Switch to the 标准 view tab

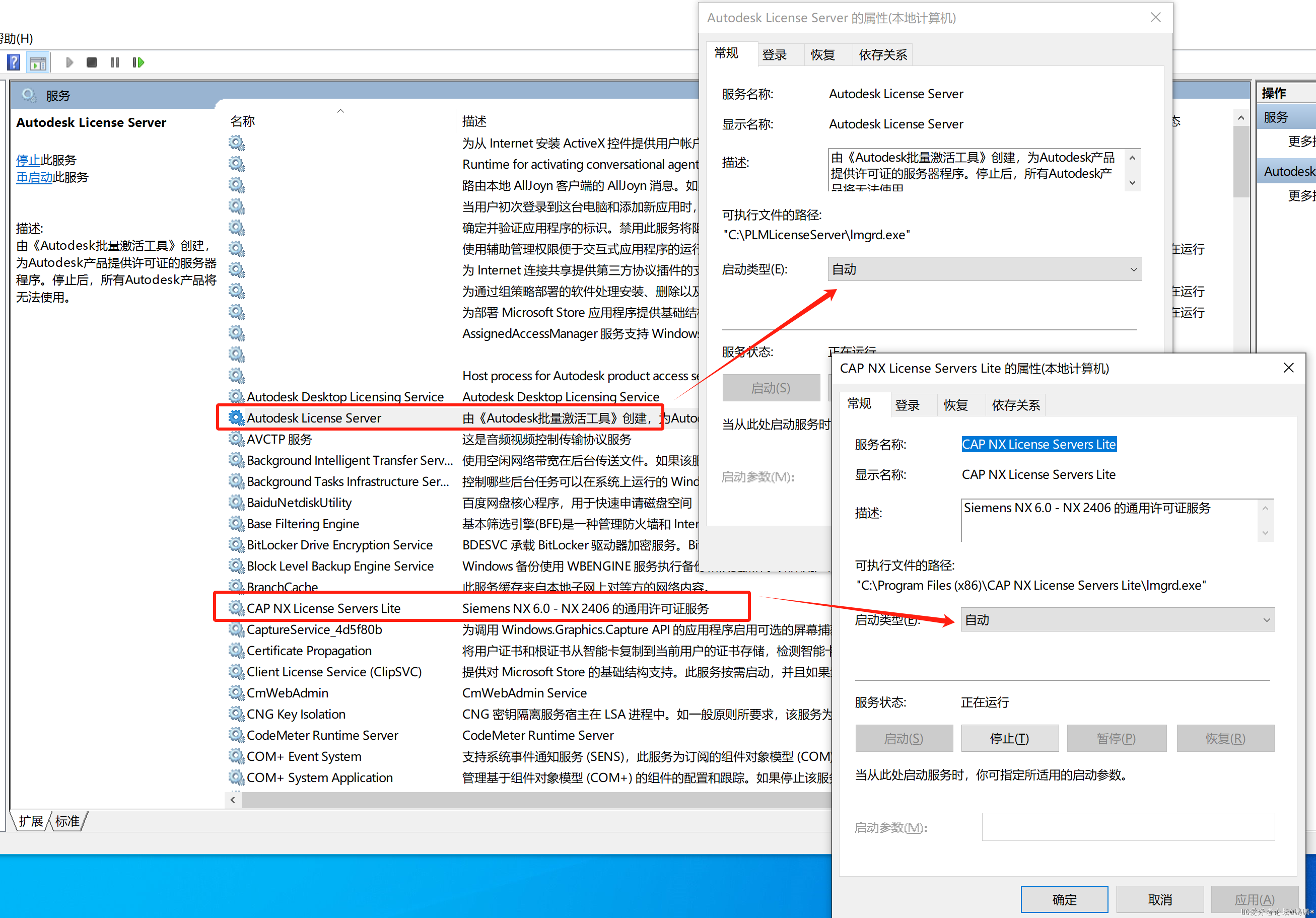click(x=67, y=821)
